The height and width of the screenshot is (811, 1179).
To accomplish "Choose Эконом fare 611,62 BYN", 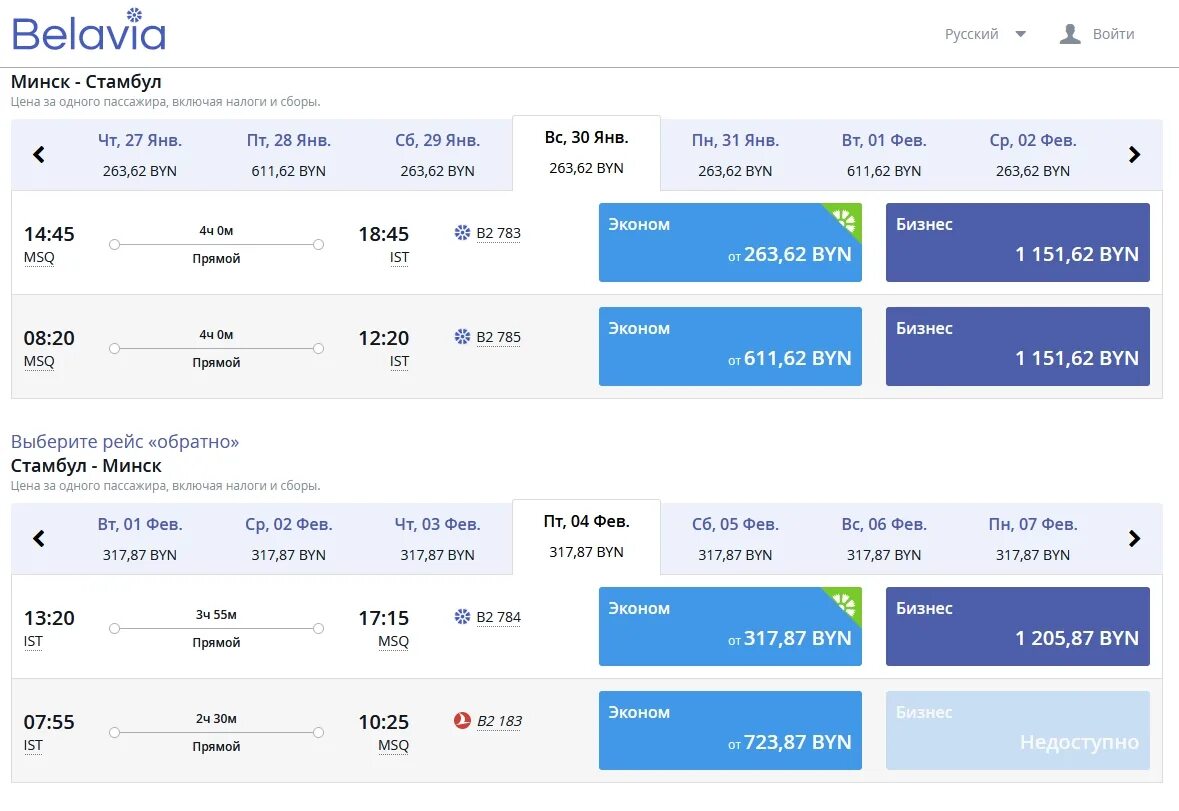I will [x=730, y=346].
